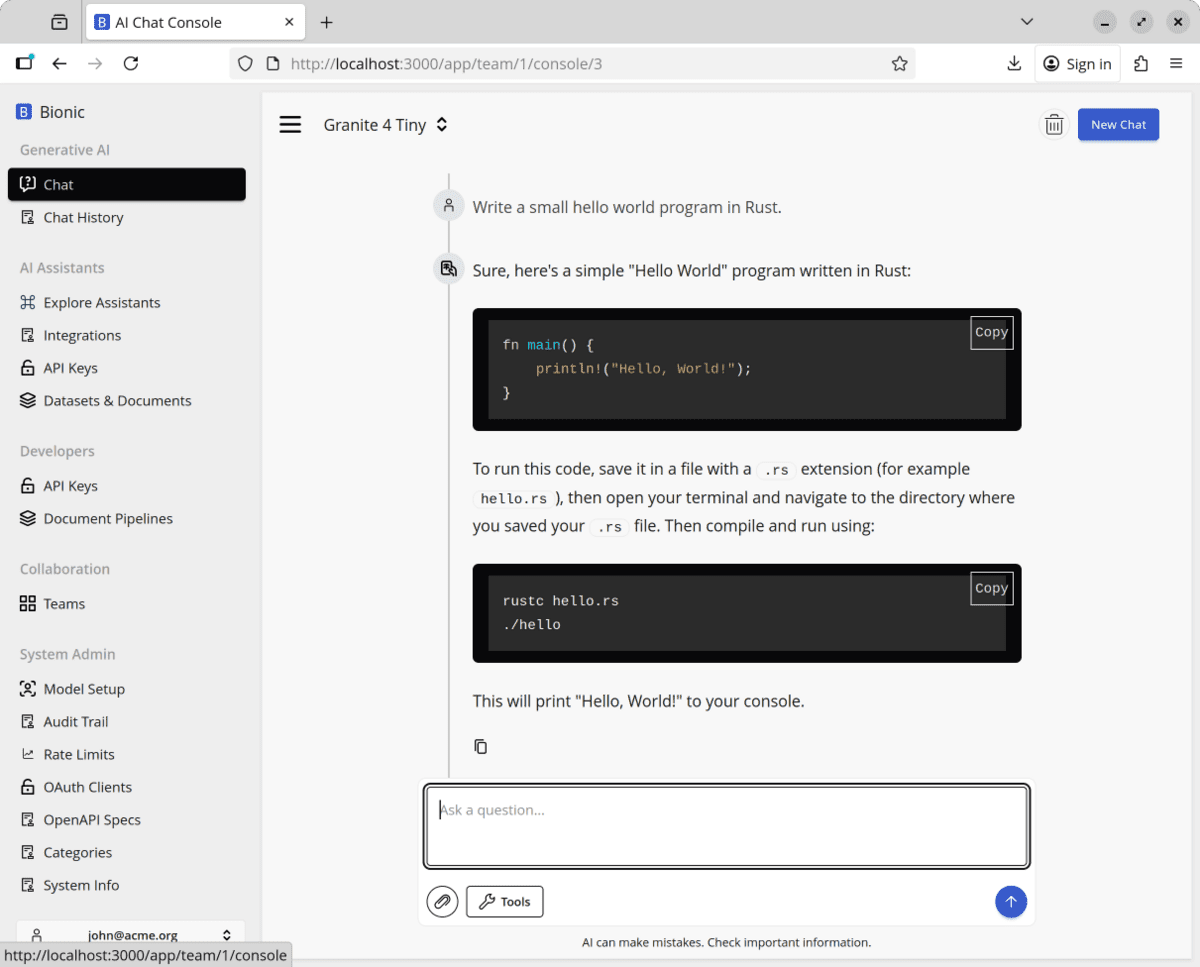The image size is (1200, 967).
Task: Go to Model Setup in sidebar
Action: pyautogui.click(x=84, y=689)
